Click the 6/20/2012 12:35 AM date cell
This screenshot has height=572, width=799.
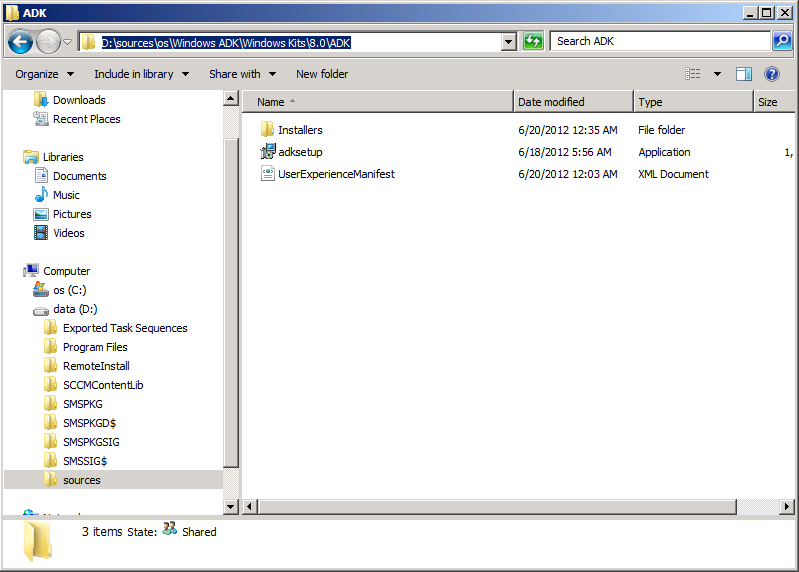tap(568, 130)
